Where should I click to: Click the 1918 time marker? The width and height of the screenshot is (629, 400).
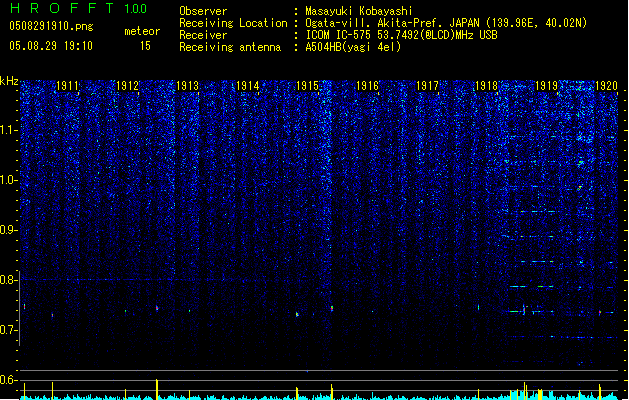(486, 86)
